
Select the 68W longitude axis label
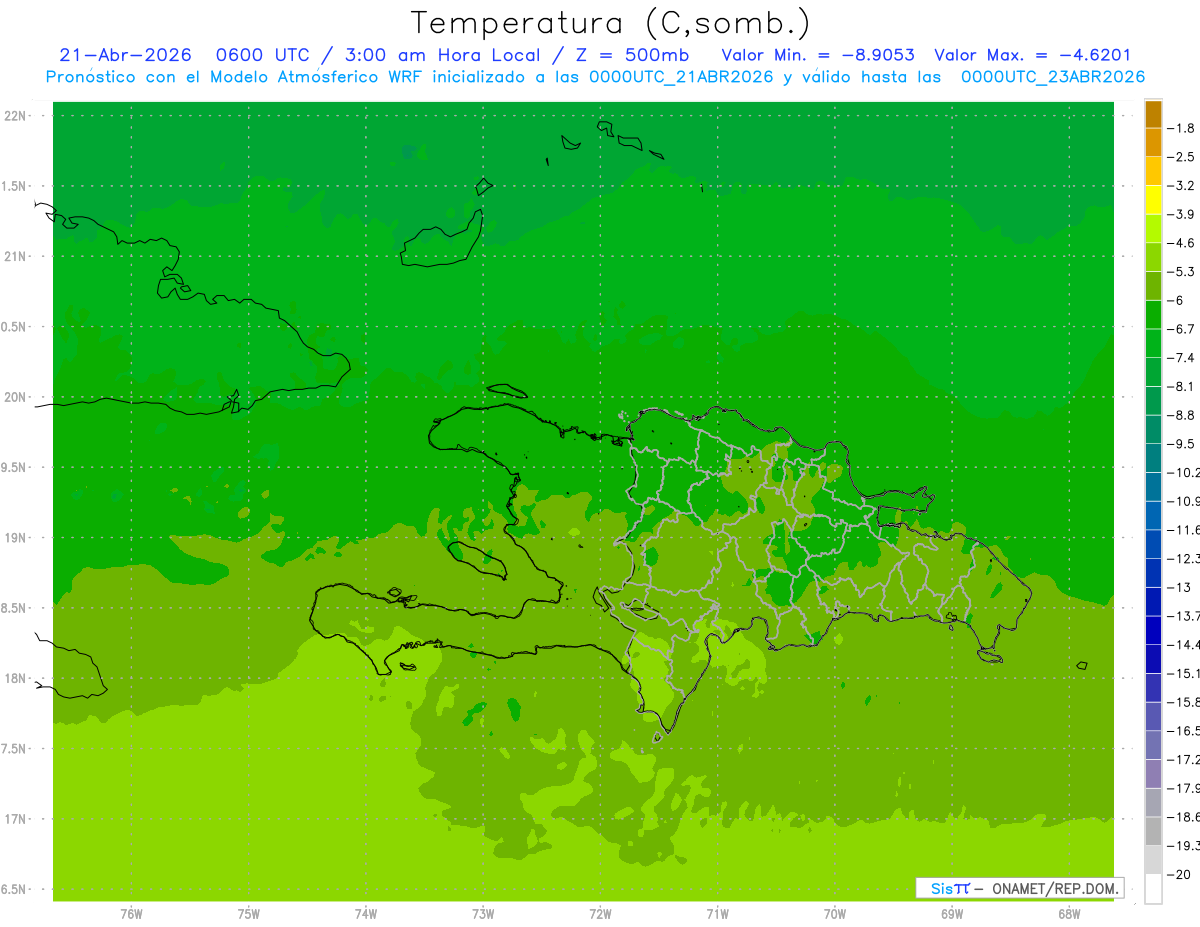1068,914
